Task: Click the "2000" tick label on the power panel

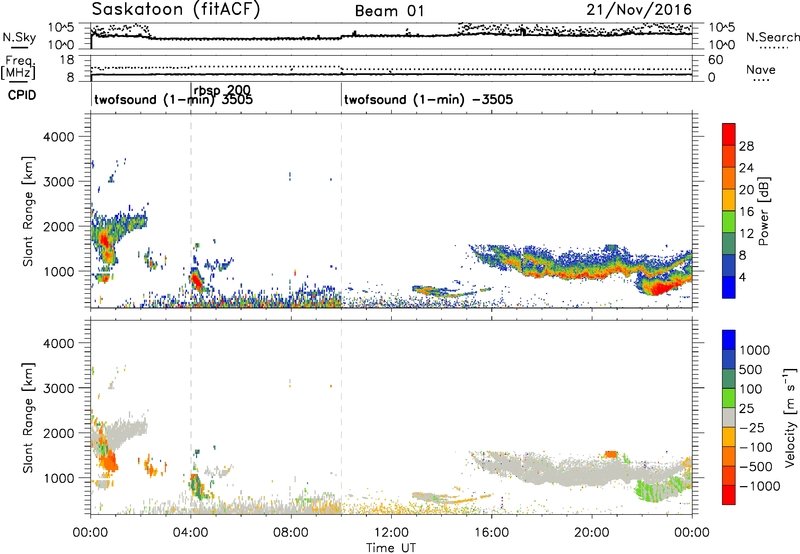Action: (x=58, y=226)
